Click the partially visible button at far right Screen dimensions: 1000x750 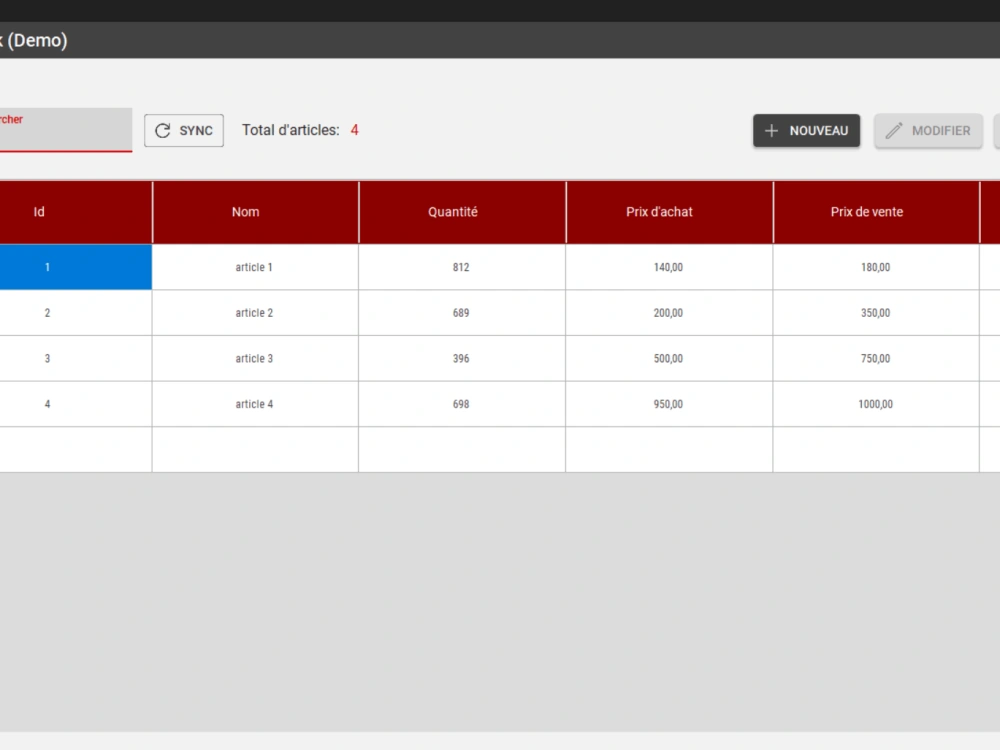(x=997, y=131)
